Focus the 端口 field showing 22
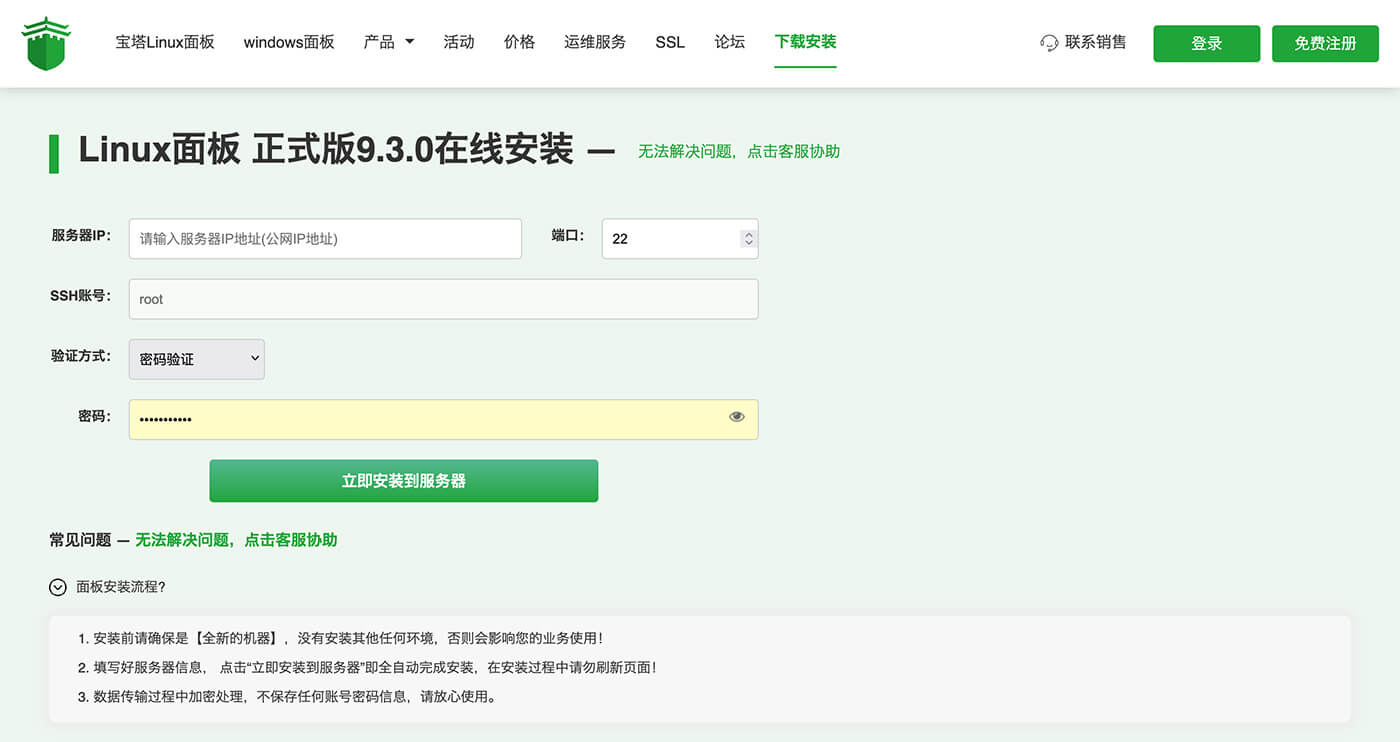 (x=680, y=239)
